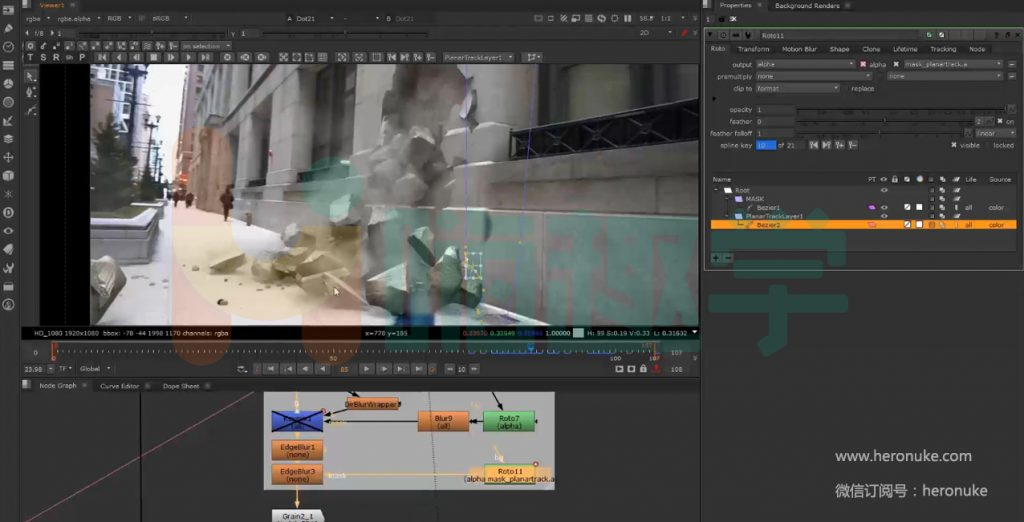This screenshot has height=522, width=1024.
Task: Open the clip to format dropdown
Action: point(799,88)
